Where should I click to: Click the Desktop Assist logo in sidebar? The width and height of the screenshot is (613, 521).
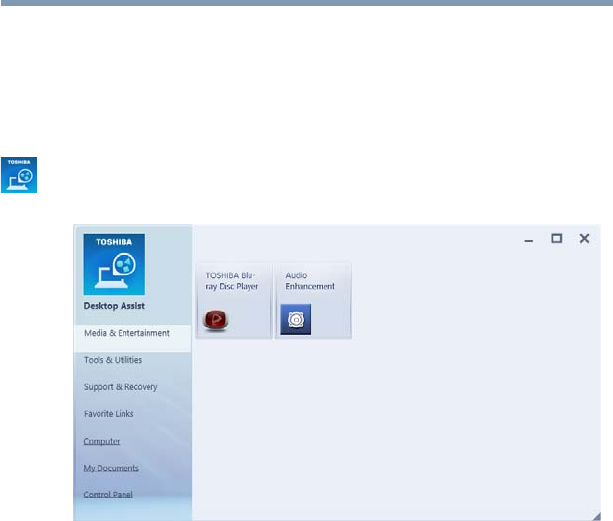pos(114,265)
